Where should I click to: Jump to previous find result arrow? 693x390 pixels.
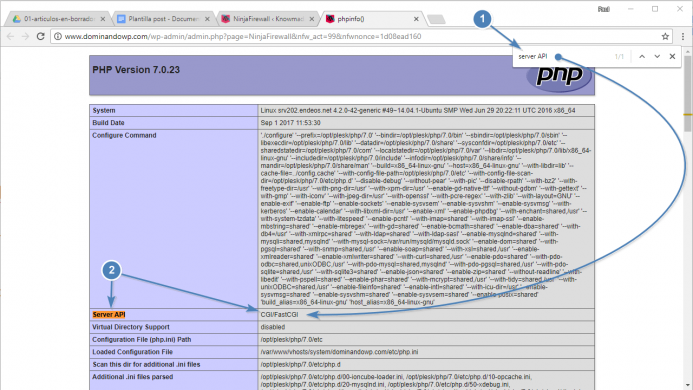pos(642,56)
